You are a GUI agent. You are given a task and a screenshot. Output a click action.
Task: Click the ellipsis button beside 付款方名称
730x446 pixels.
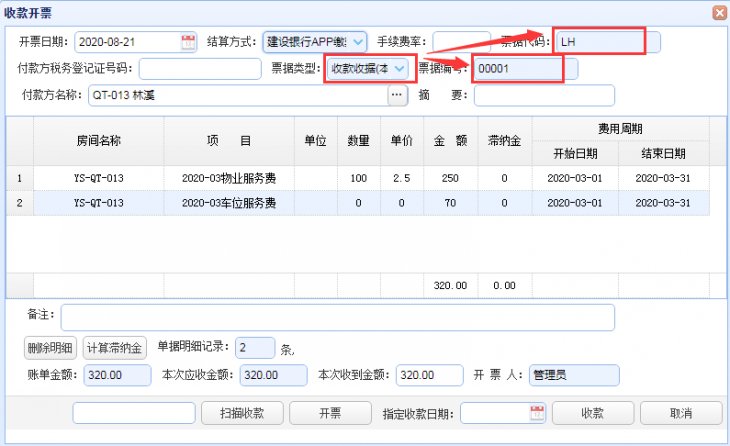398,95
